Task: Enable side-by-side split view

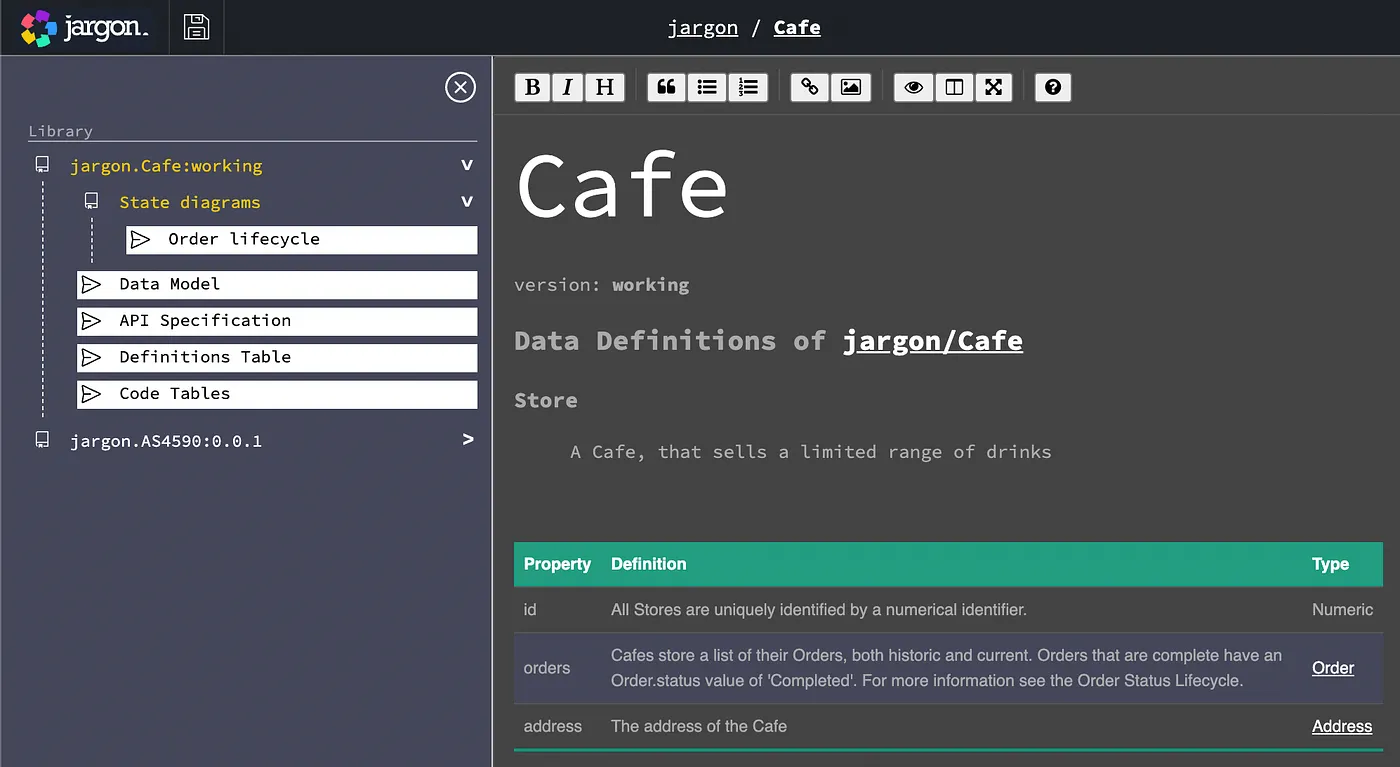Action: point(953,87)
